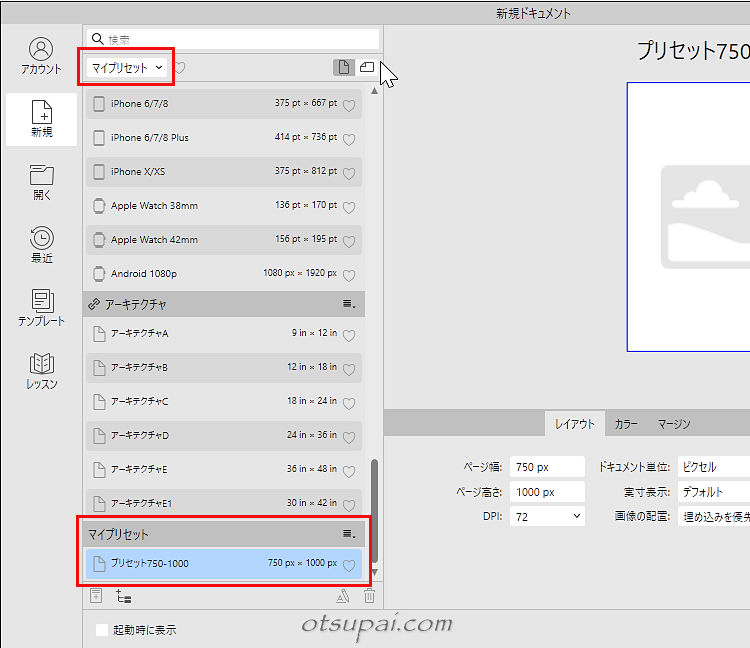Switch to the マージン tab

673,424
